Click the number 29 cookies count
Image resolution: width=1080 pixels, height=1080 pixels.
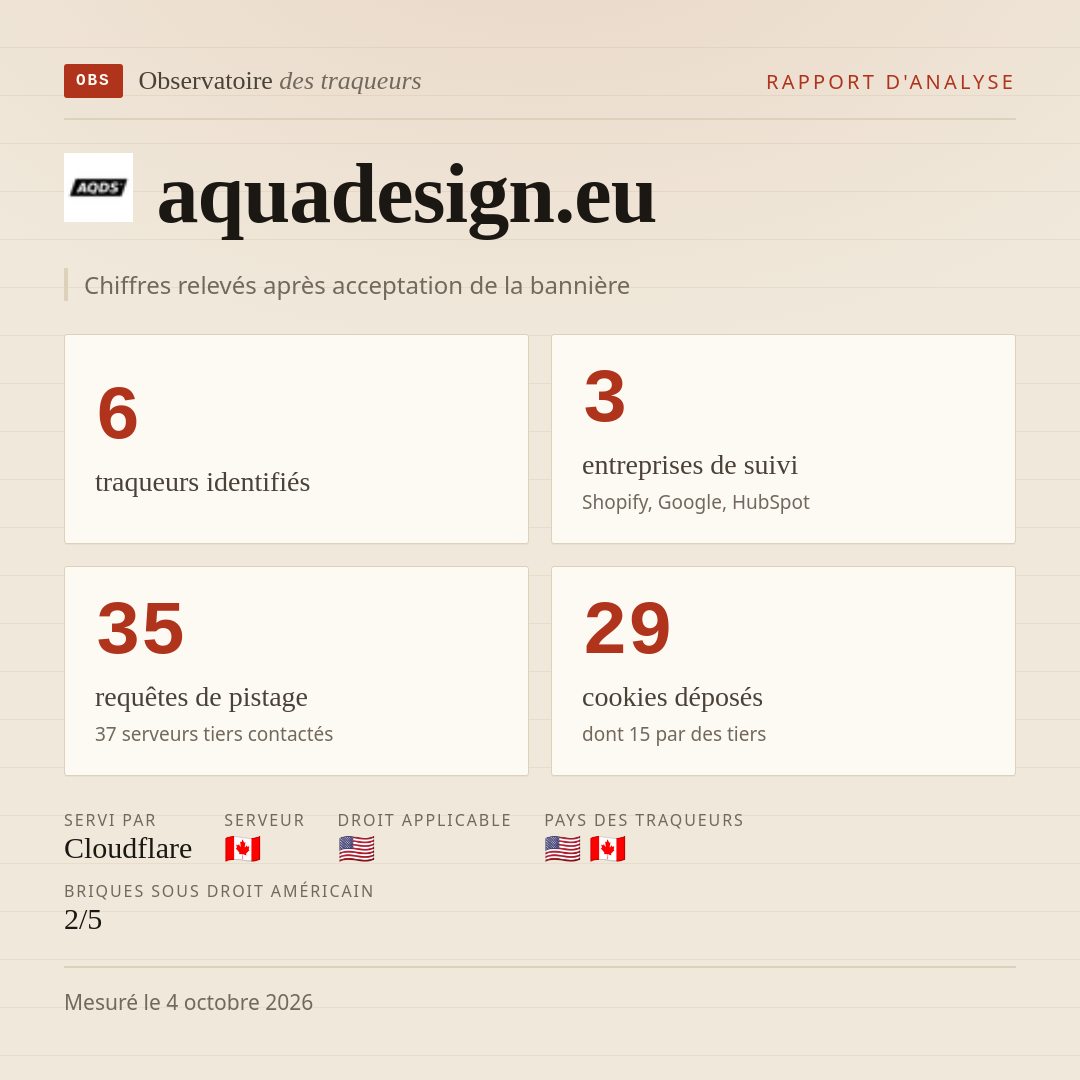pyautogui.click(x=627, y=627)
